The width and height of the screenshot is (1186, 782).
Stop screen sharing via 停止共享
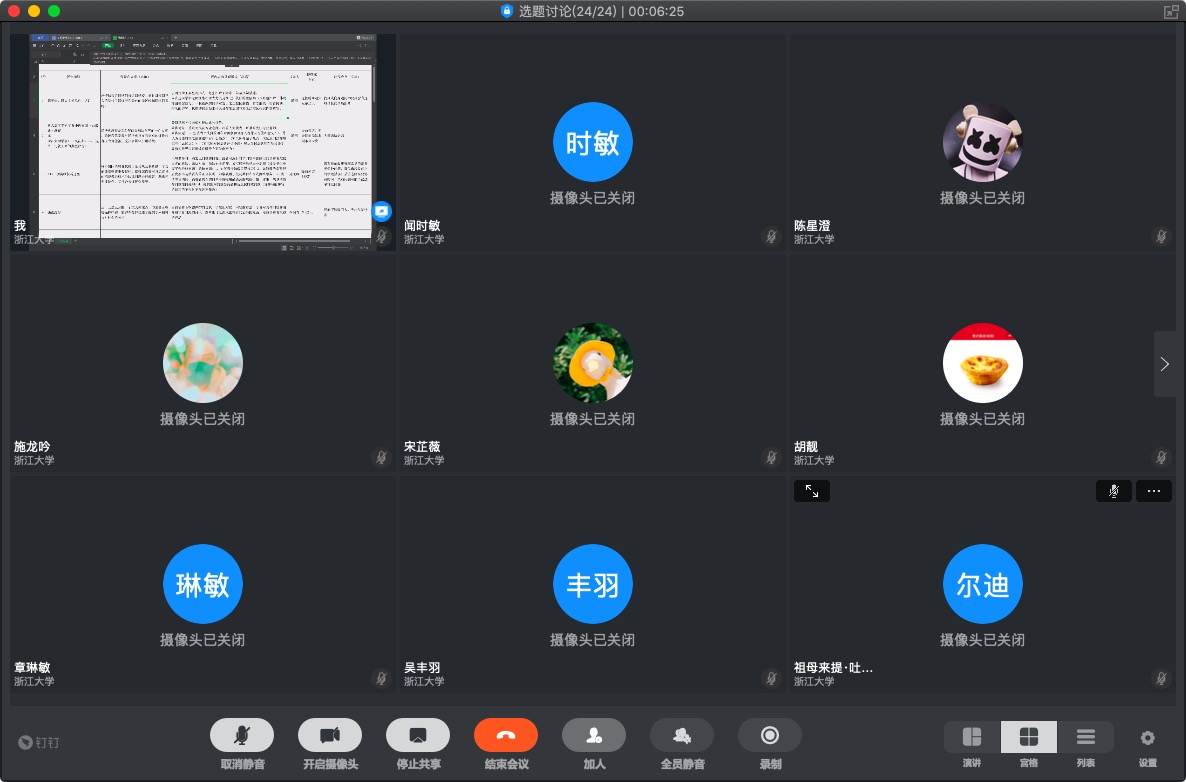(417, 736)
